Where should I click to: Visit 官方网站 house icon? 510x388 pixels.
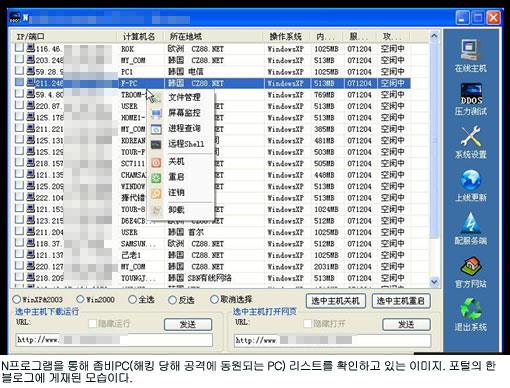(471, 272)
